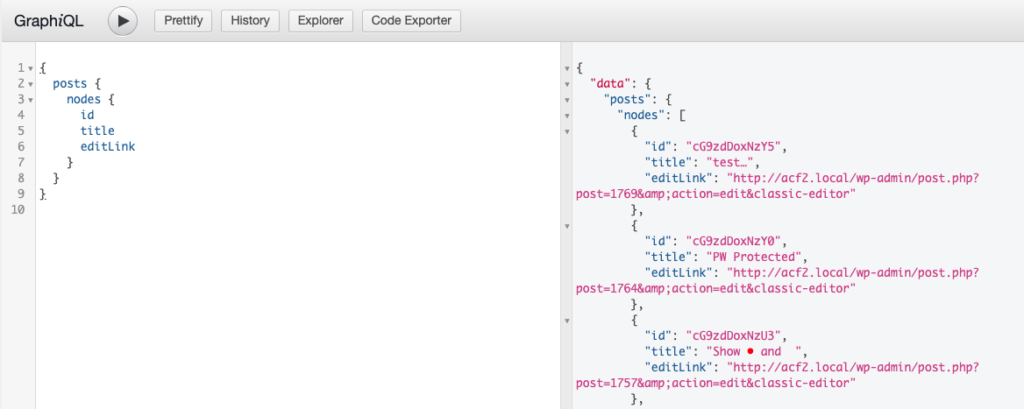Collapse the result node titled Show and

pos(566,321)
